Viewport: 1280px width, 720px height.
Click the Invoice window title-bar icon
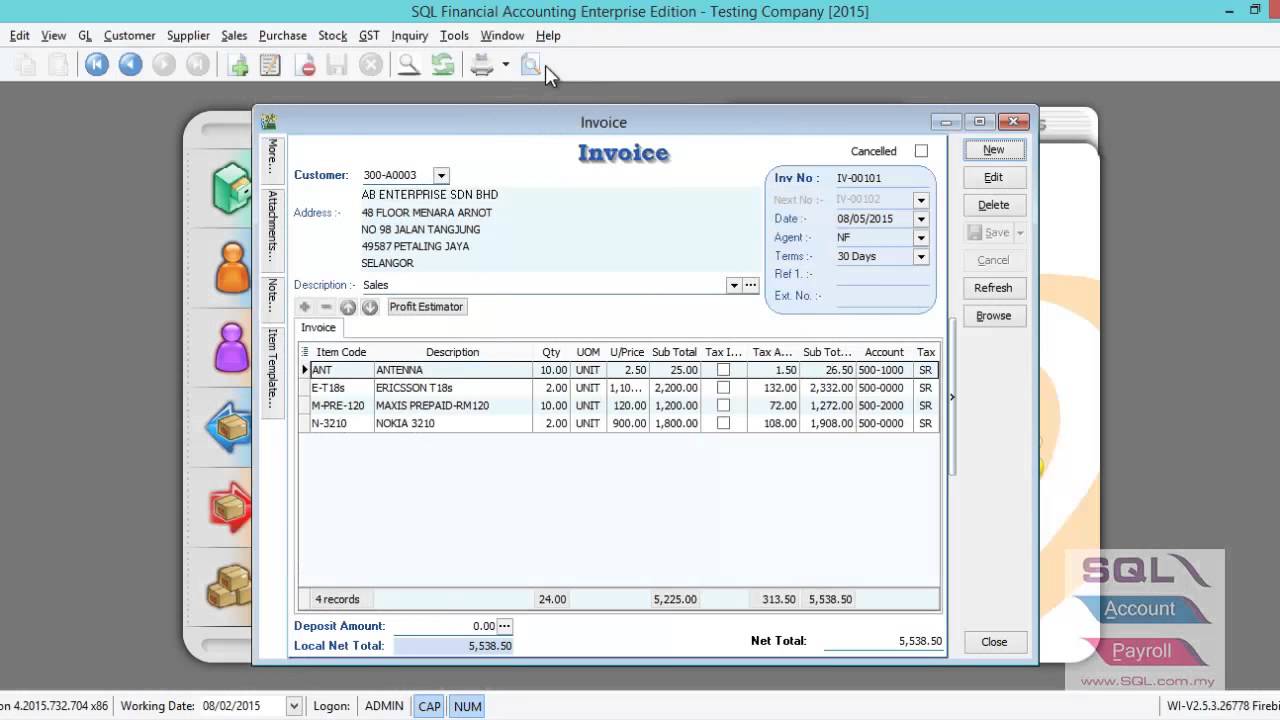point(268,122)
